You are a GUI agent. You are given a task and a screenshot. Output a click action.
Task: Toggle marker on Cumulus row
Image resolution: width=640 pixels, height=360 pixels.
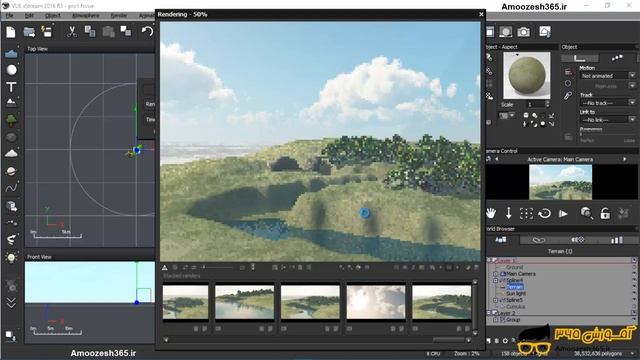click(634, 307)
